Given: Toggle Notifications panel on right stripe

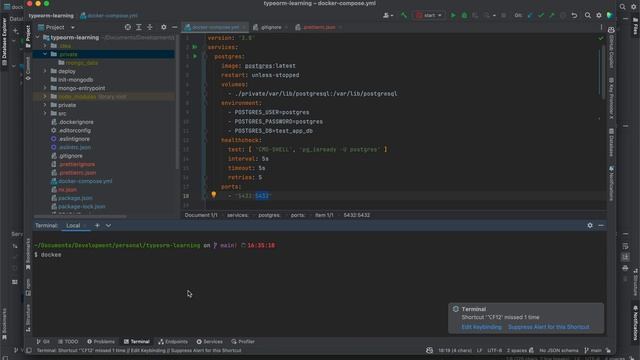Looking at the screenshot, I should pos(611,183).
